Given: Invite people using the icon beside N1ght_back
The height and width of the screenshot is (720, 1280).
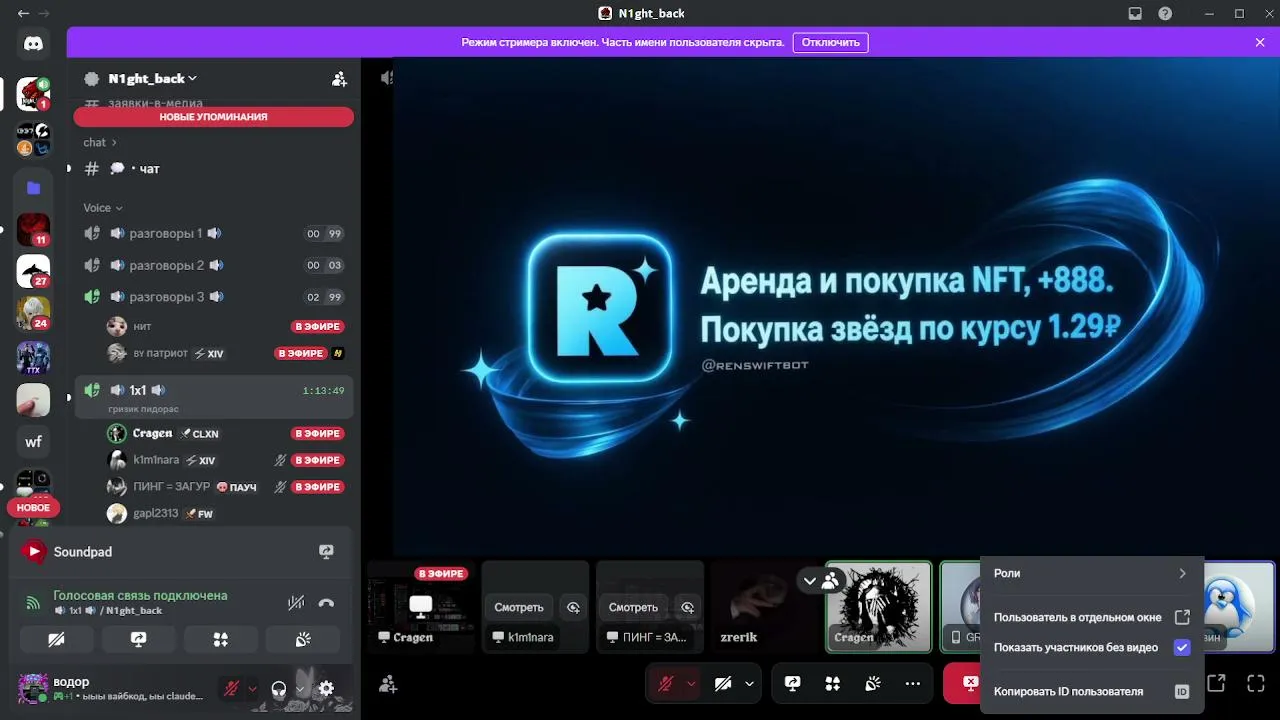Looking at the screenshot, I should pos(339,79).
